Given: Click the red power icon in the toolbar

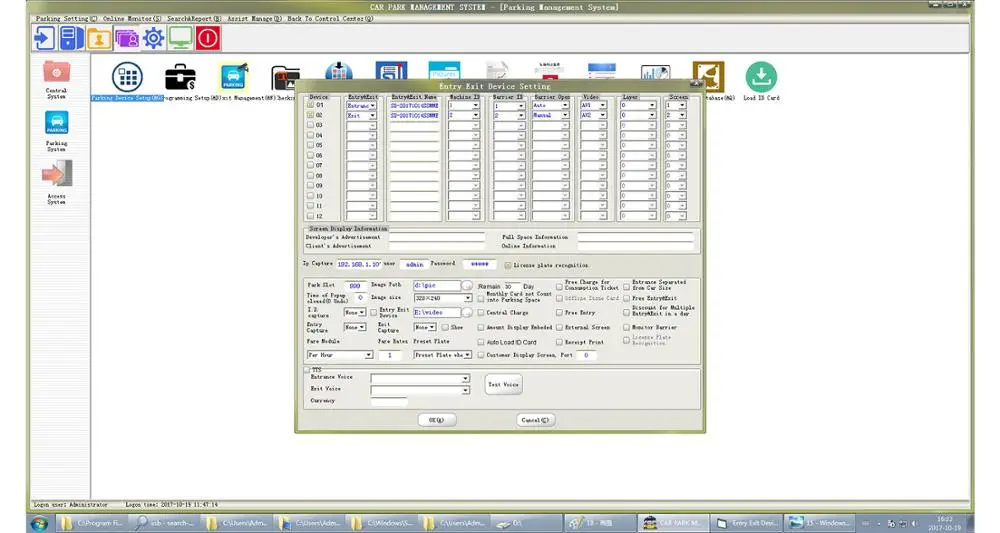Looking at the screenshot, I should coord(208,38).
